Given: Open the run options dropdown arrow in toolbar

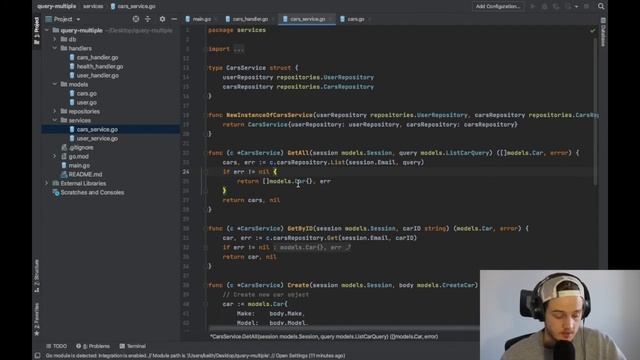Looking at the screenshot, I should [x=576, y=7].
